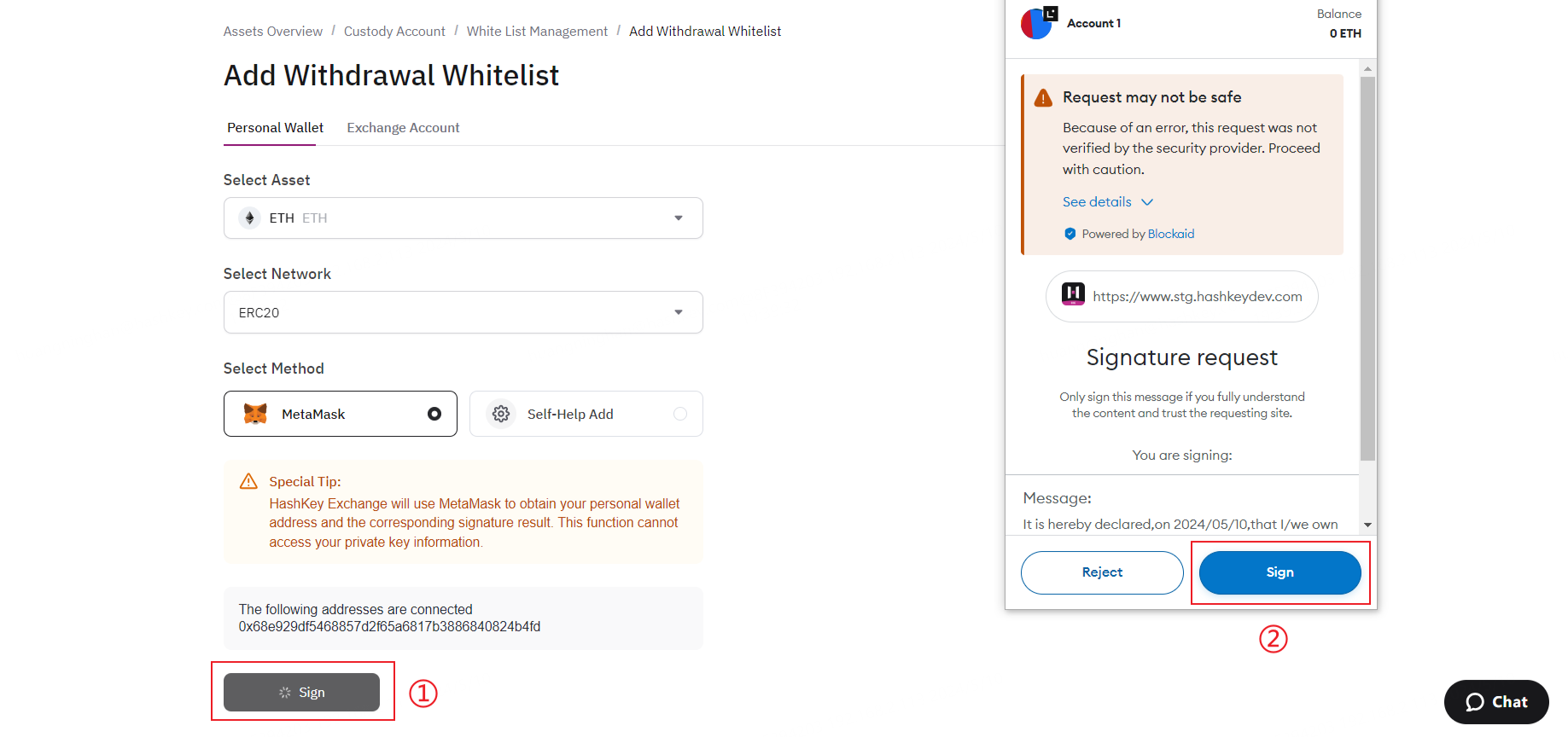The height and width of the screenshot is (737, 1568).
Task: Click the MetaMask popup scrollbar down arrow
Action: (1367, 525)
